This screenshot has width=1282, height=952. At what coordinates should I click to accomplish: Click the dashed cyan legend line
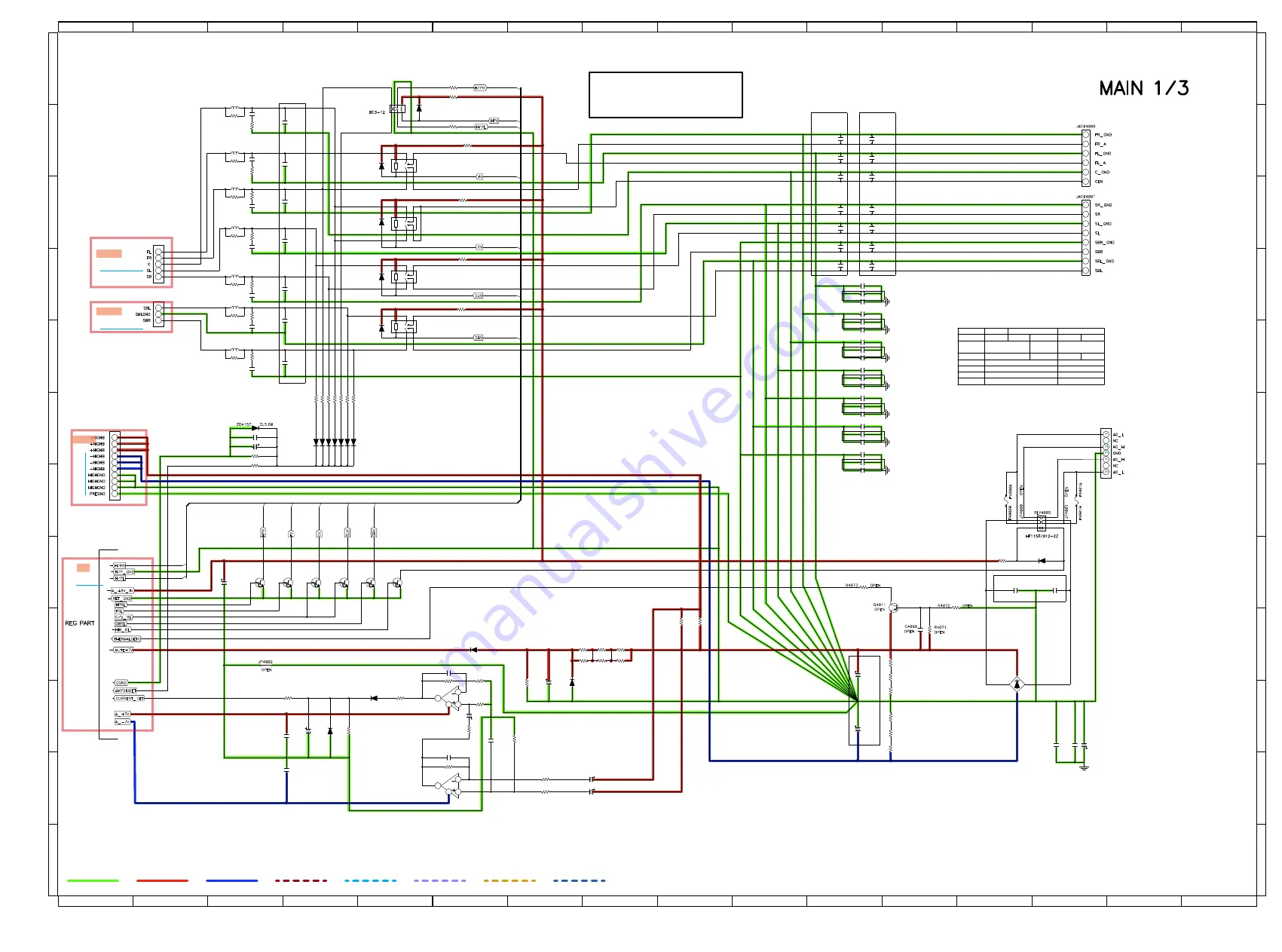[x=371, y=880]
